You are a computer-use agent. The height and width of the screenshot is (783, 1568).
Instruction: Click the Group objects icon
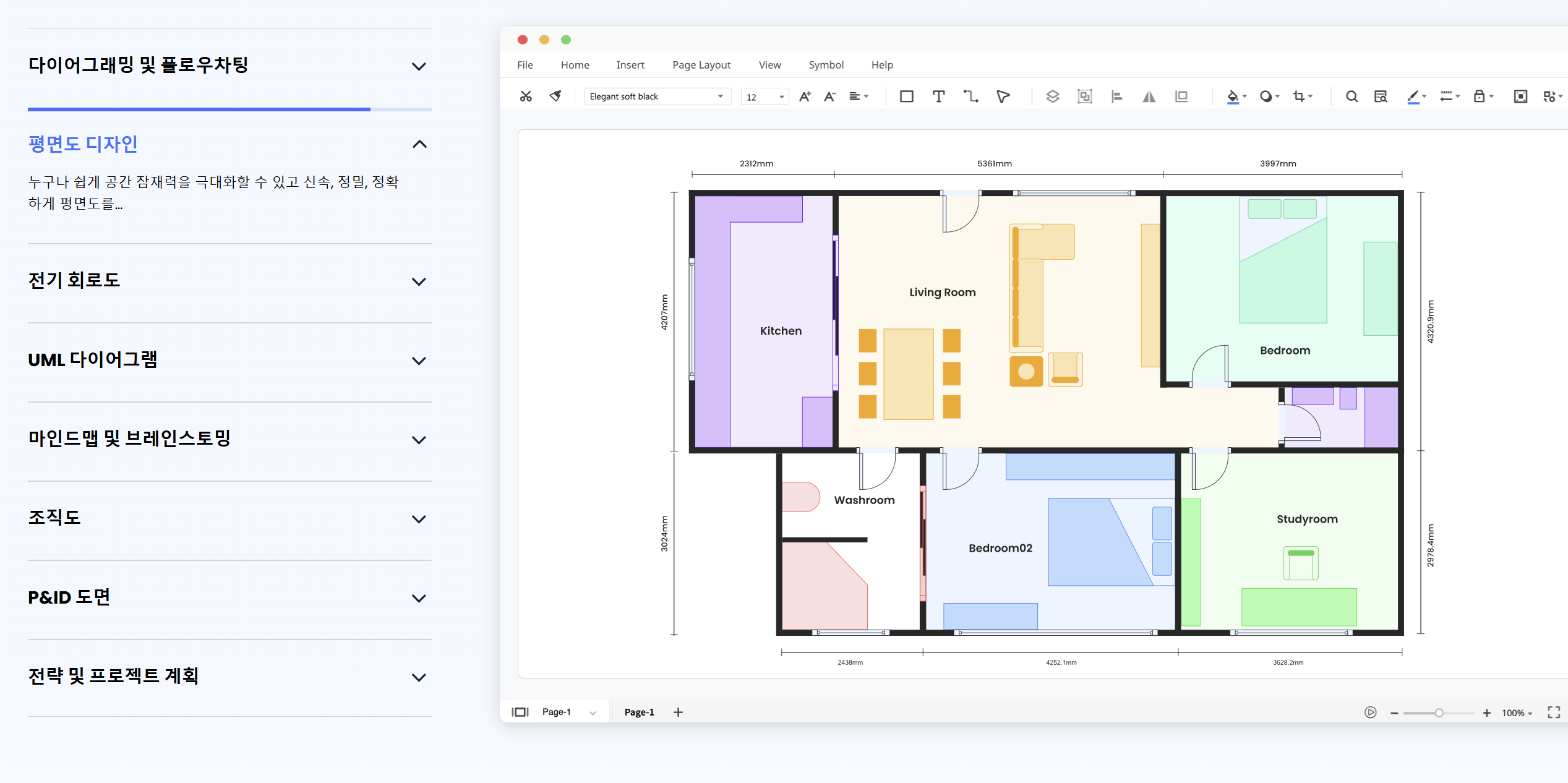pyautogui.click(x=1085, y=96)
